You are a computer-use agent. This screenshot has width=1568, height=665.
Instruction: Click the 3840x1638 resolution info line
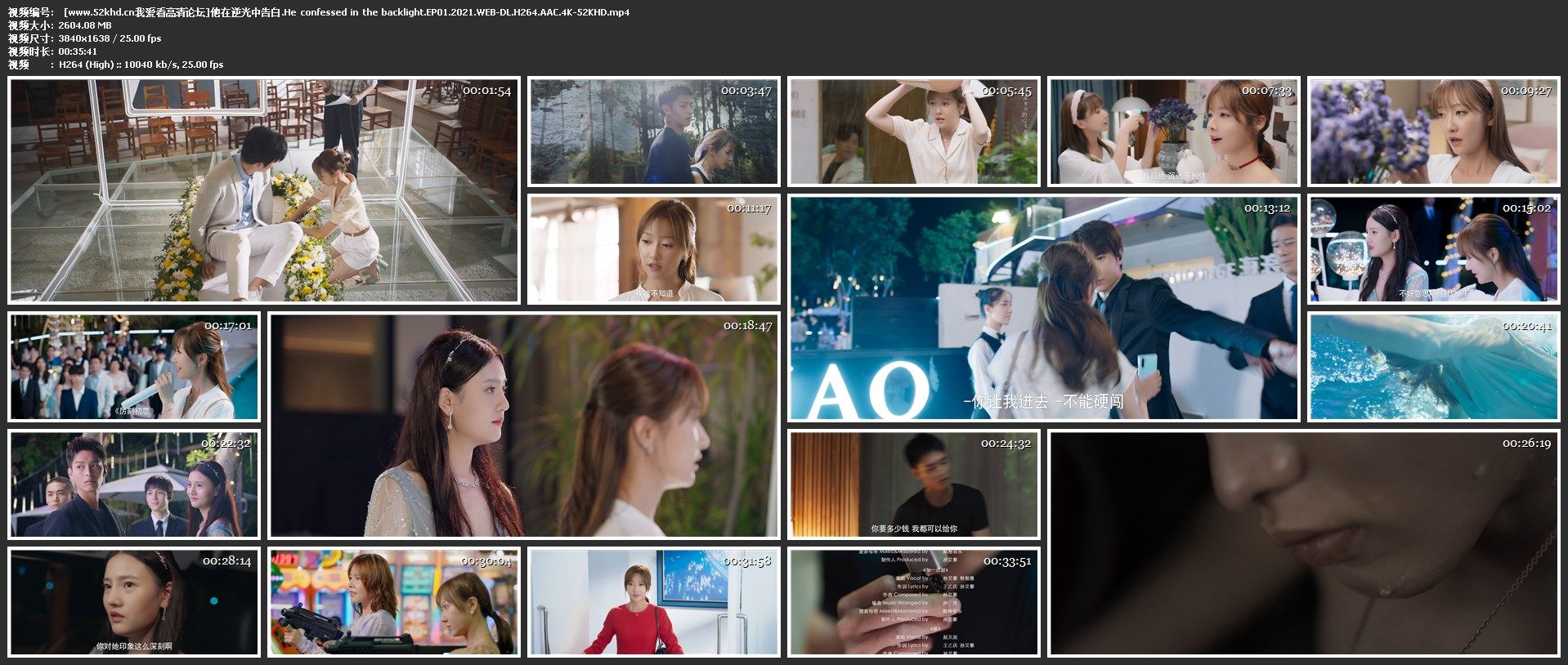110,38
